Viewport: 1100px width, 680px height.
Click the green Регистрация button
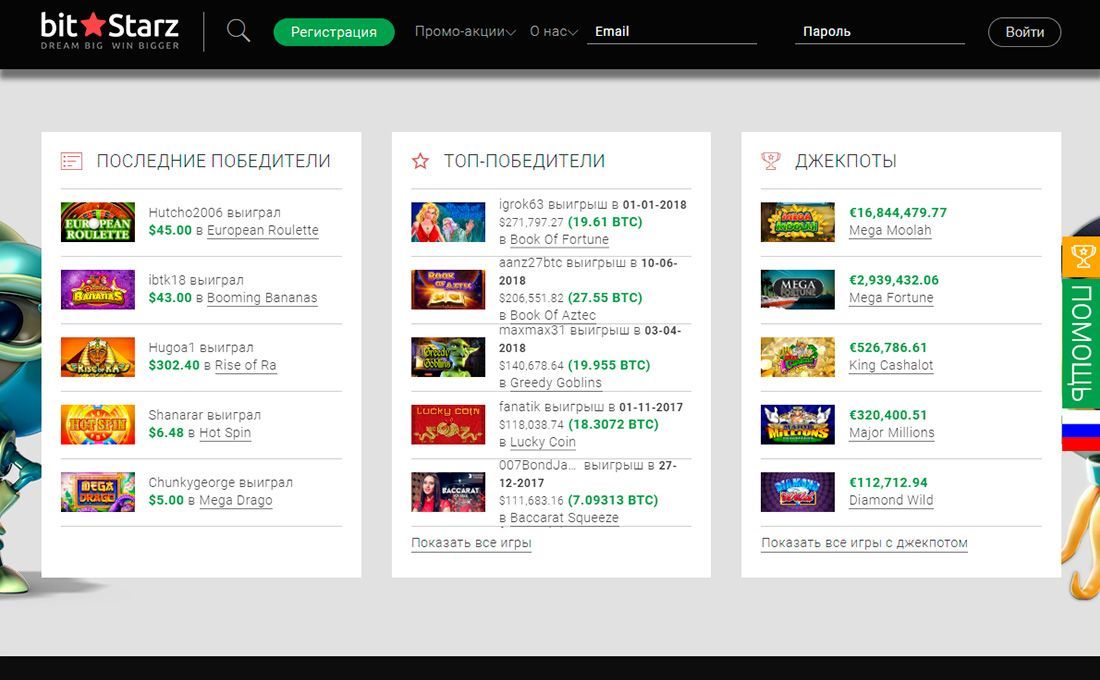click(334, 32)
